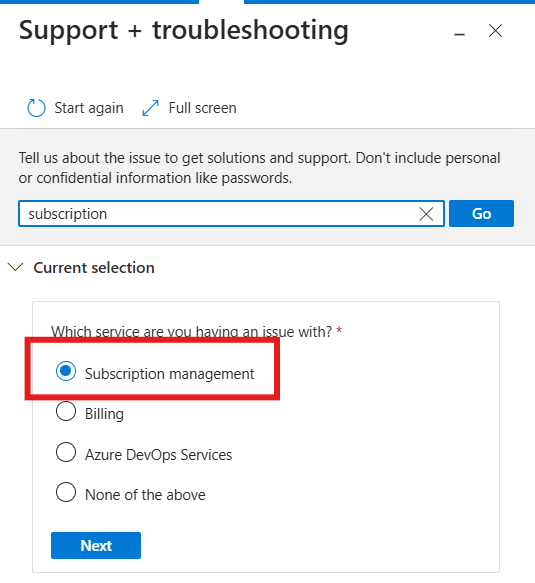Focus the issue description search field

point(218,213)
